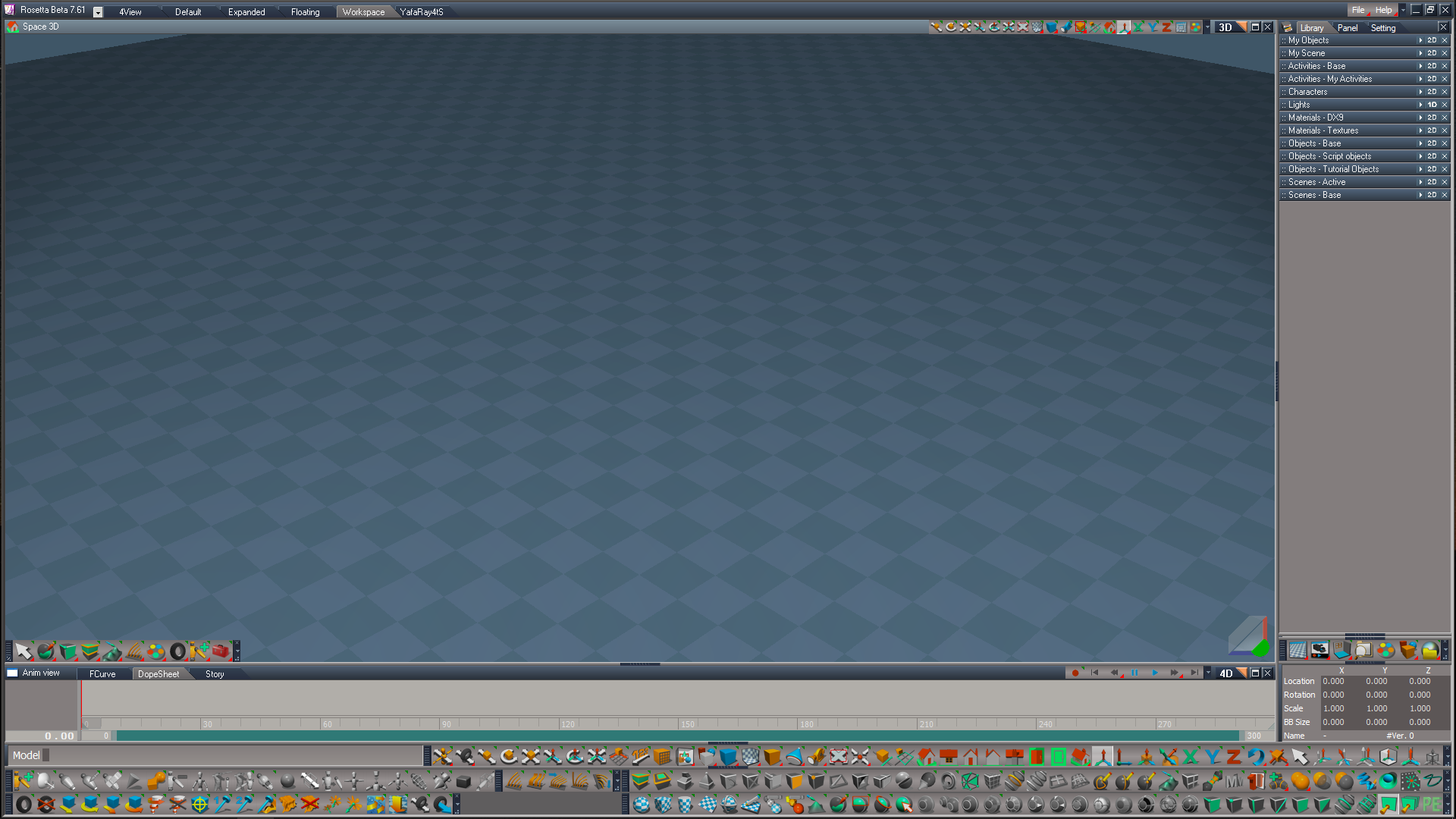Toggle 2D mode for Characters library

coord(1432,92)
